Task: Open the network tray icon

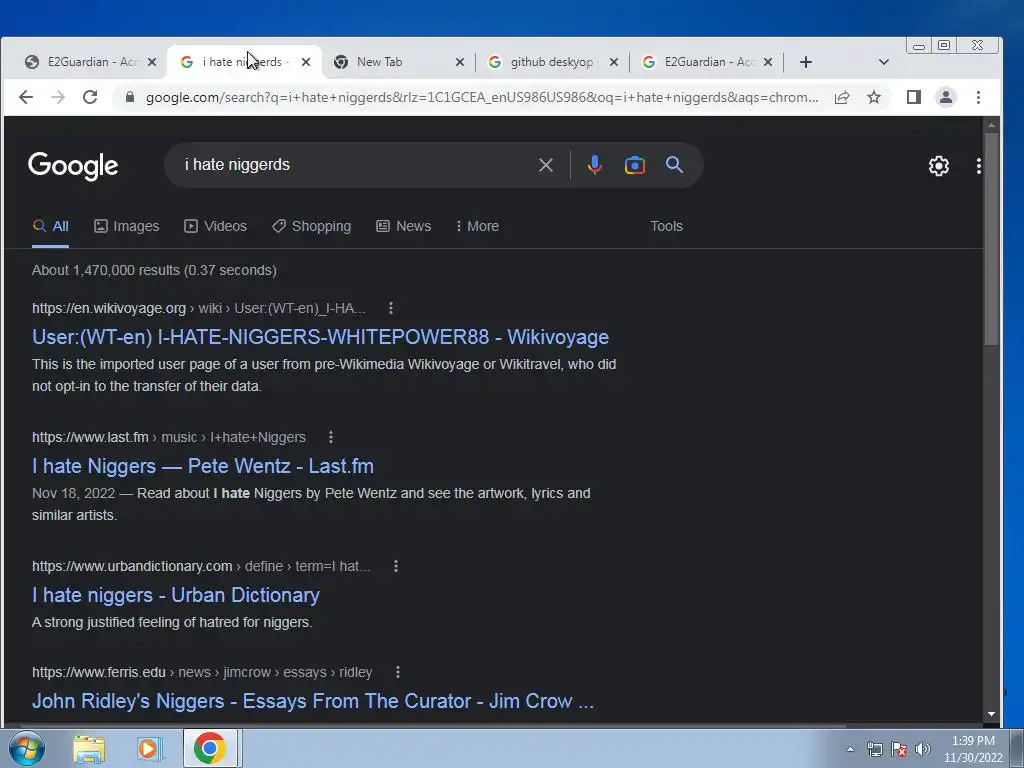Action: [x=874, y=749]
